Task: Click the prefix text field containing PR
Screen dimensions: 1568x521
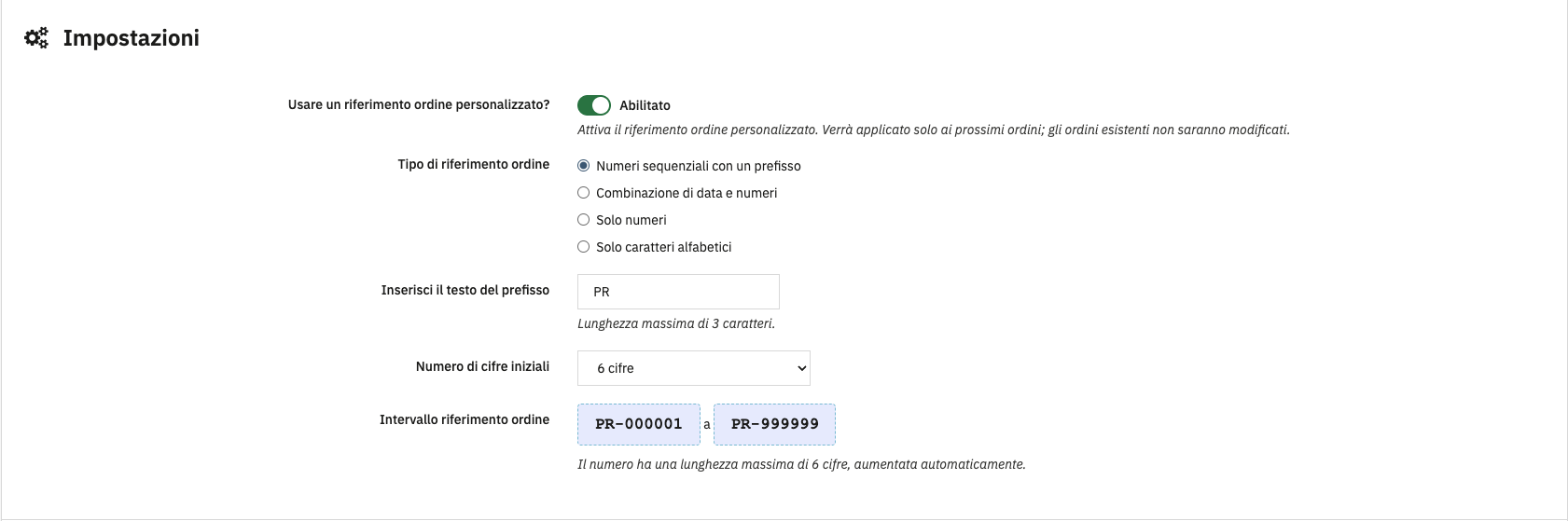Action: tap(678, 292)
